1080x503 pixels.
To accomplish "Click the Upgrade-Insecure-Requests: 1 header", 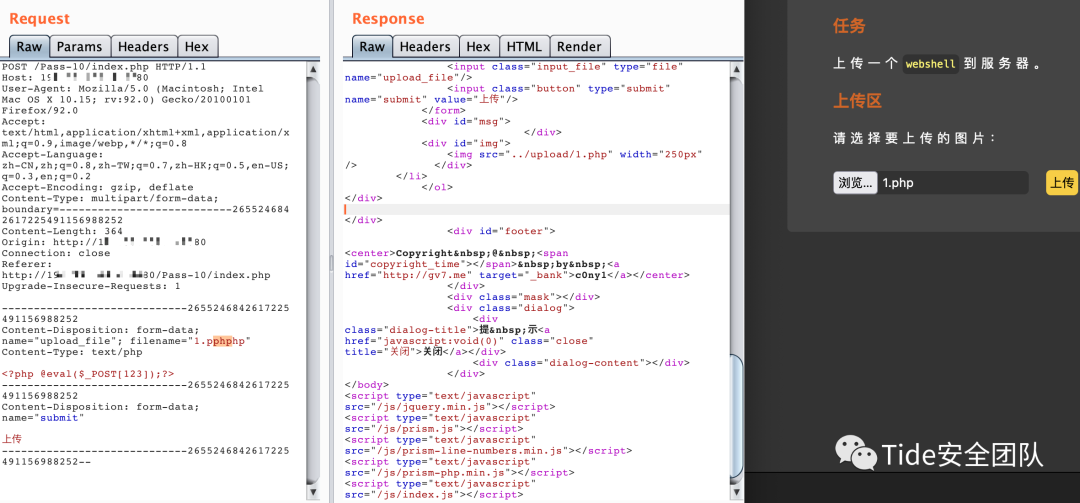I will pyautogui.click(x=91, y=286).
